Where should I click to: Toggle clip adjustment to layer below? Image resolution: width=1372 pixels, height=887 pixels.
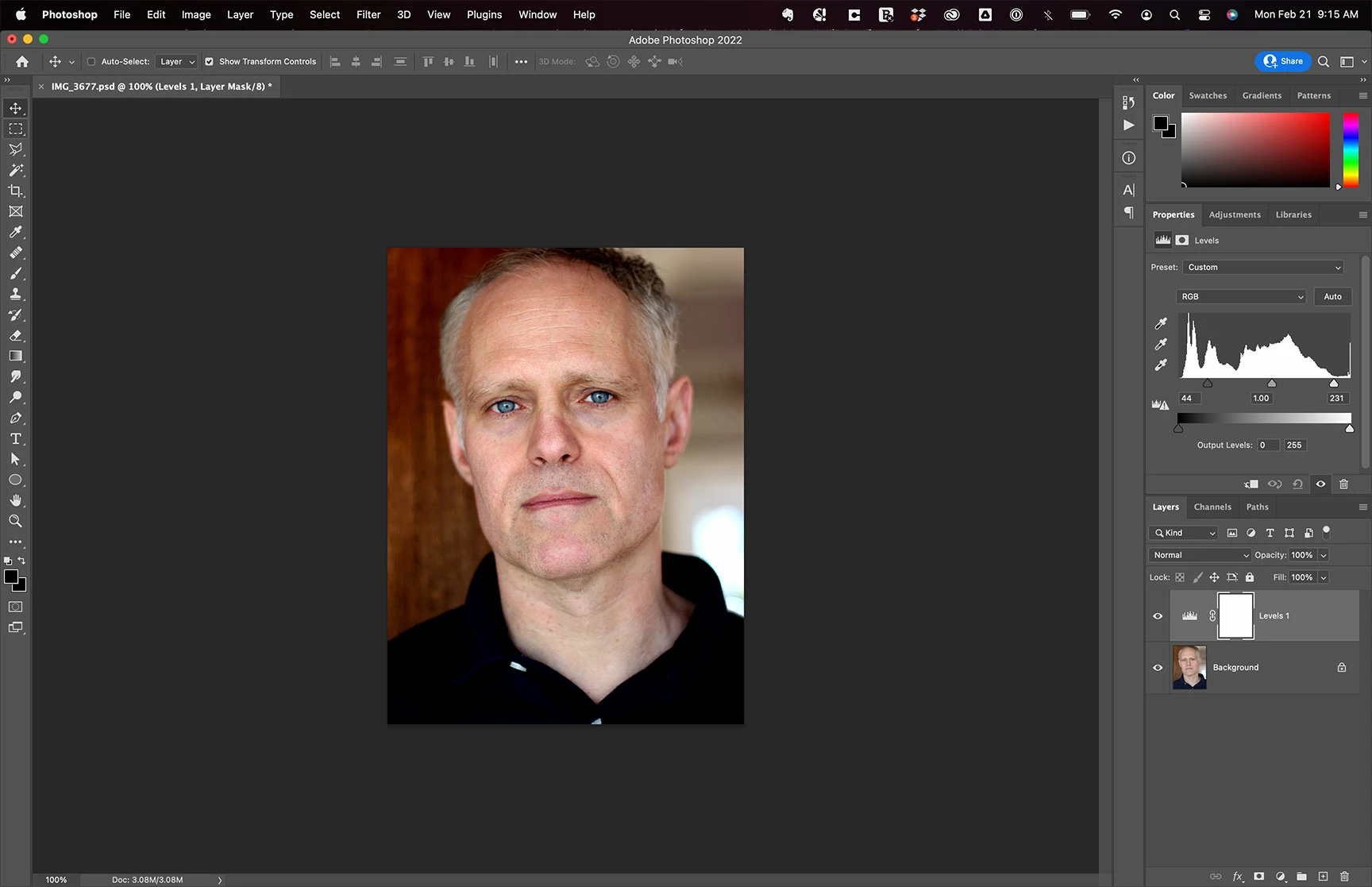point(1251,484)
